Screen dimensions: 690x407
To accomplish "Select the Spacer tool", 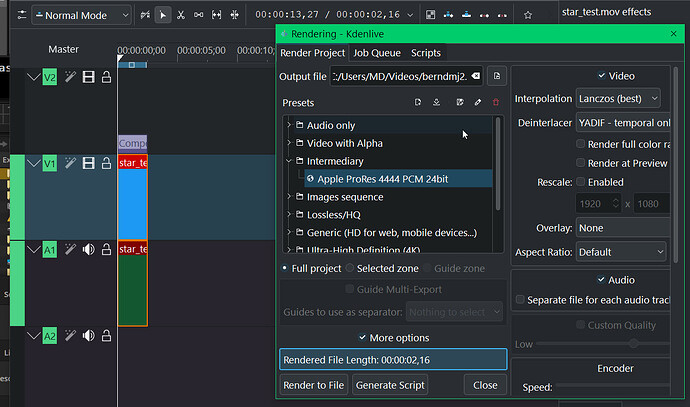I will [x=198, y=15].
